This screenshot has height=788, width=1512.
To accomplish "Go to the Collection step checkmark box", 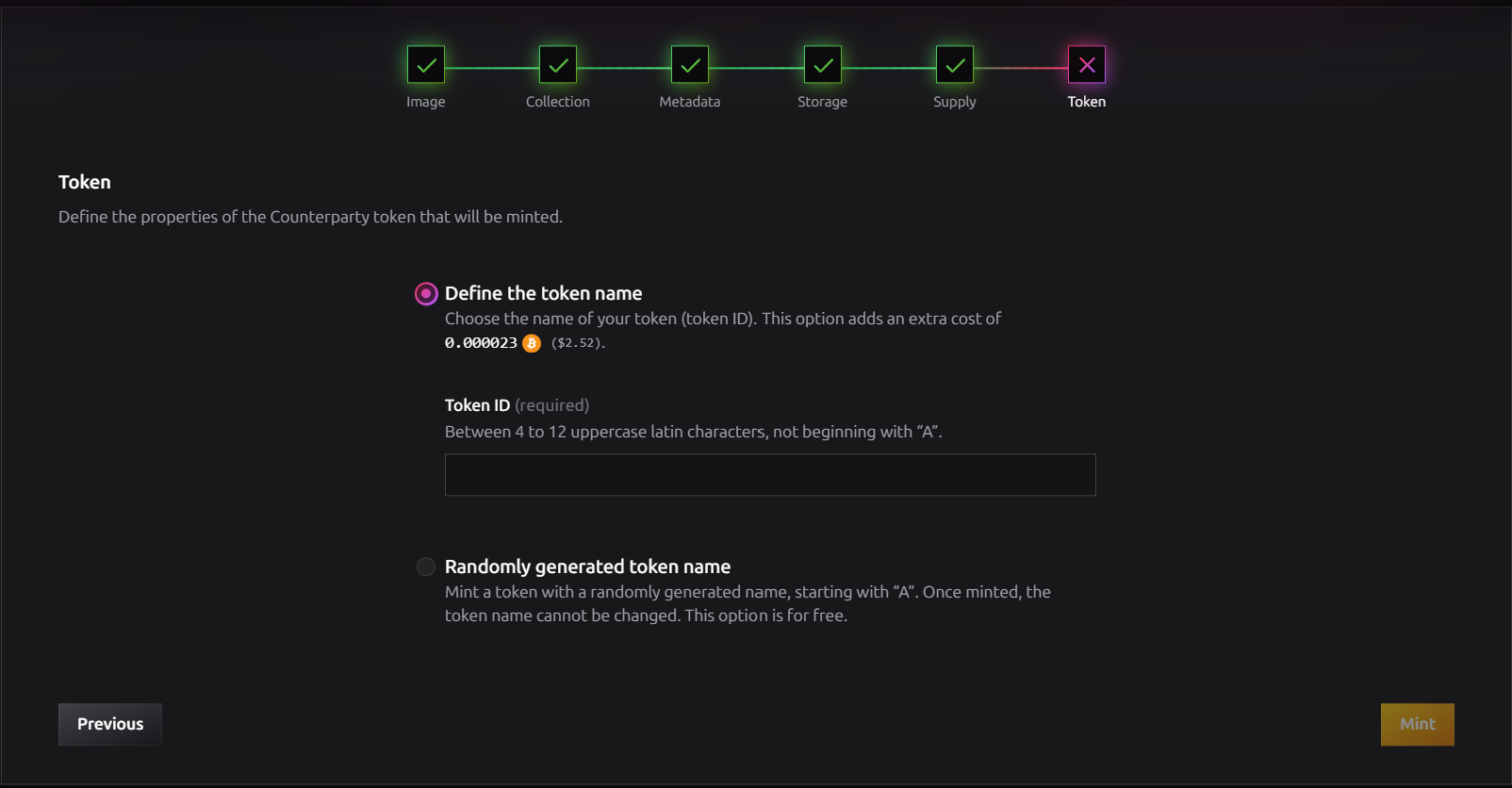I will point(558,65).
